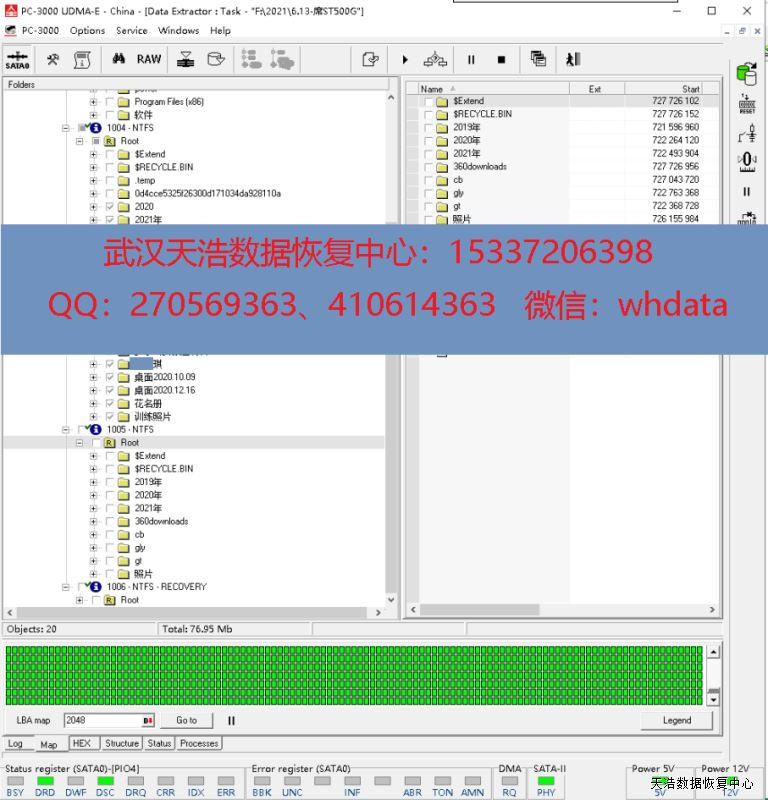Click the wrench and hammer utilities icon
768x800 pixels.
[x=53, y=60]
